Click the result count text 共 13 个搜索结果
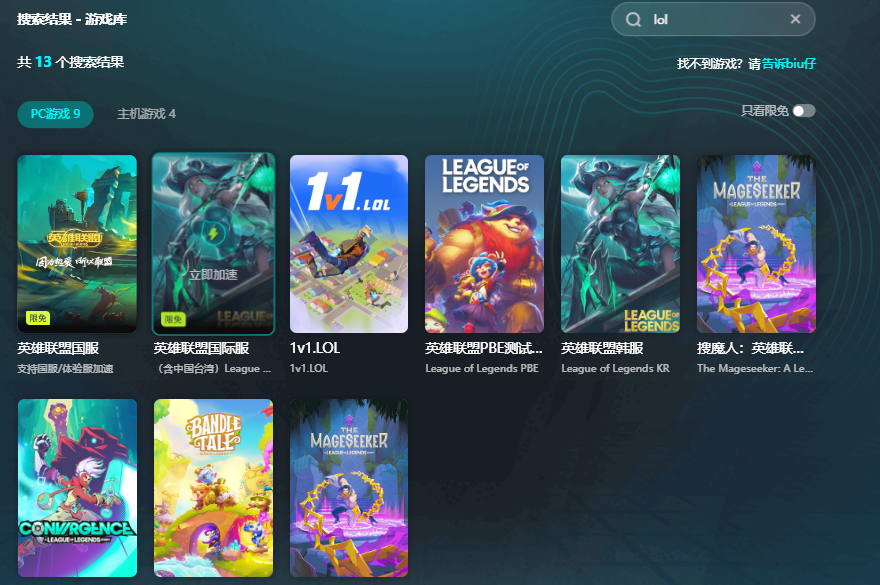Viewport: 880px width, 585px height. click(x=71, y=62)
